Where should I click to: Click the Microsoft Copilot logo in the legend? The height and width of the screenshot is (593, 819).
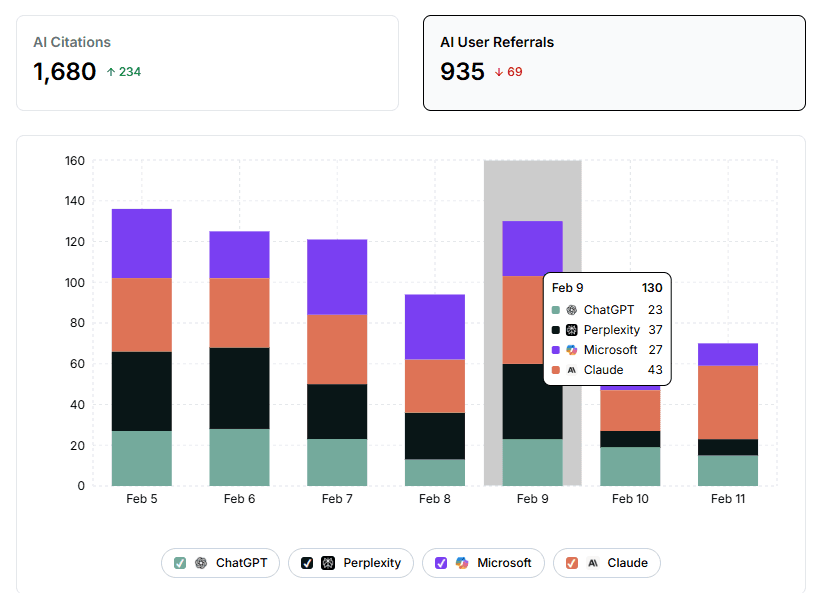(x=462, y=563)
